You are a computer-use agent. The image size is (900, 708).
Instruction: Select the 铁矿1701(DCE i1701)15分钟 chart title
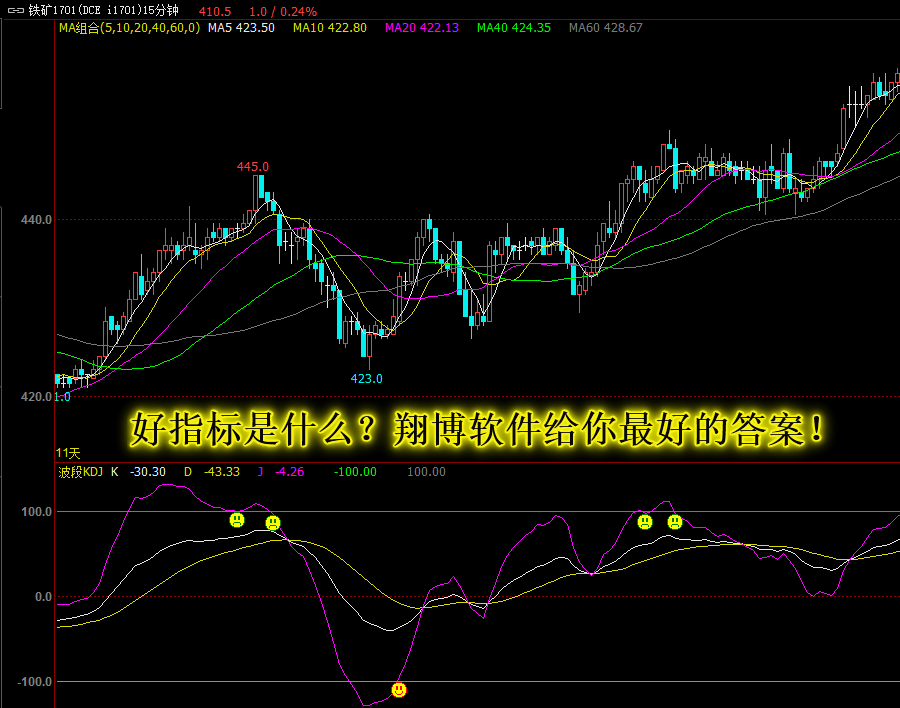tap(104, 11)
